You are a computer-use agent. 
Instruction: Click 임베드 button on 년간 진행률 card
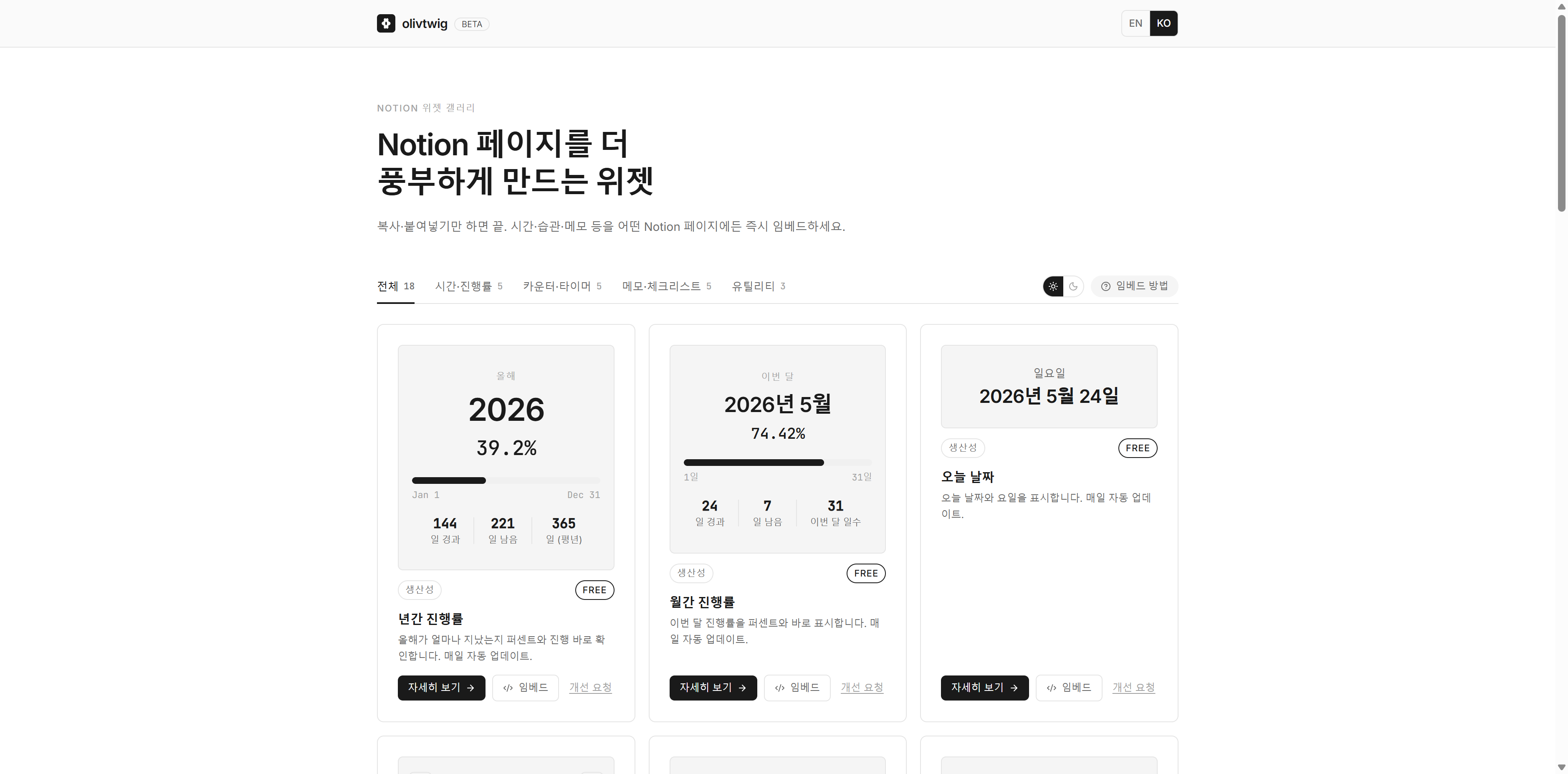pos(525,688)
